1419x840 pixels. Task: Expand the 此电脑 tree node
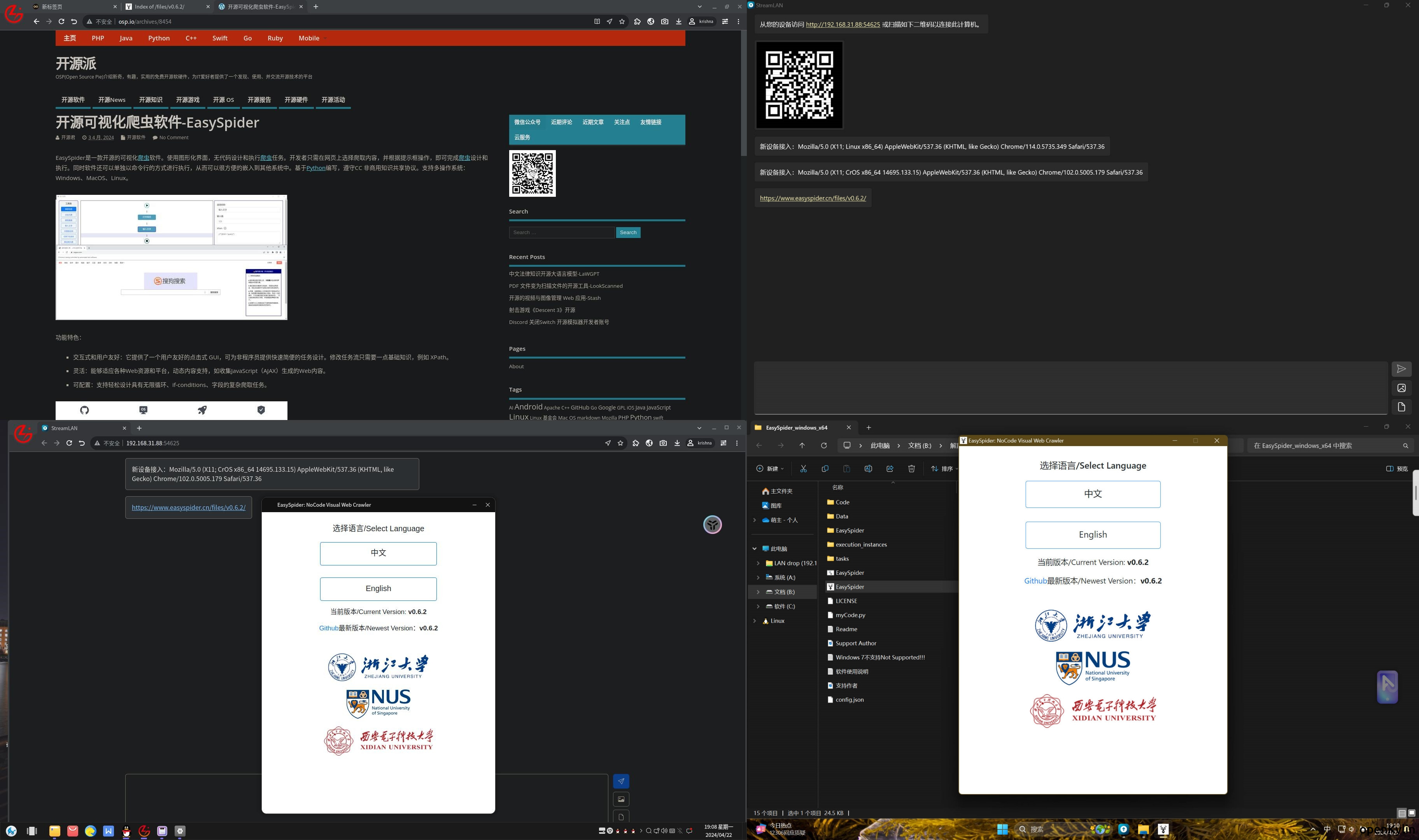coord(755,548)
